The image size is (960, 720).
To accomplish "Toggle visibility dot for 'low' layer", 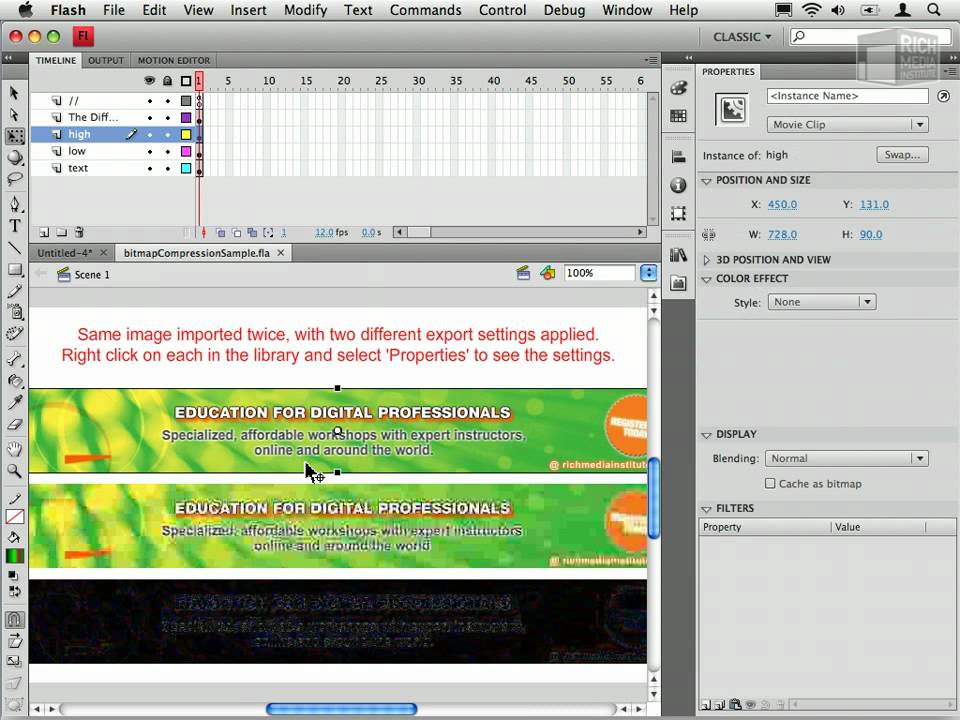I will 150,151.
